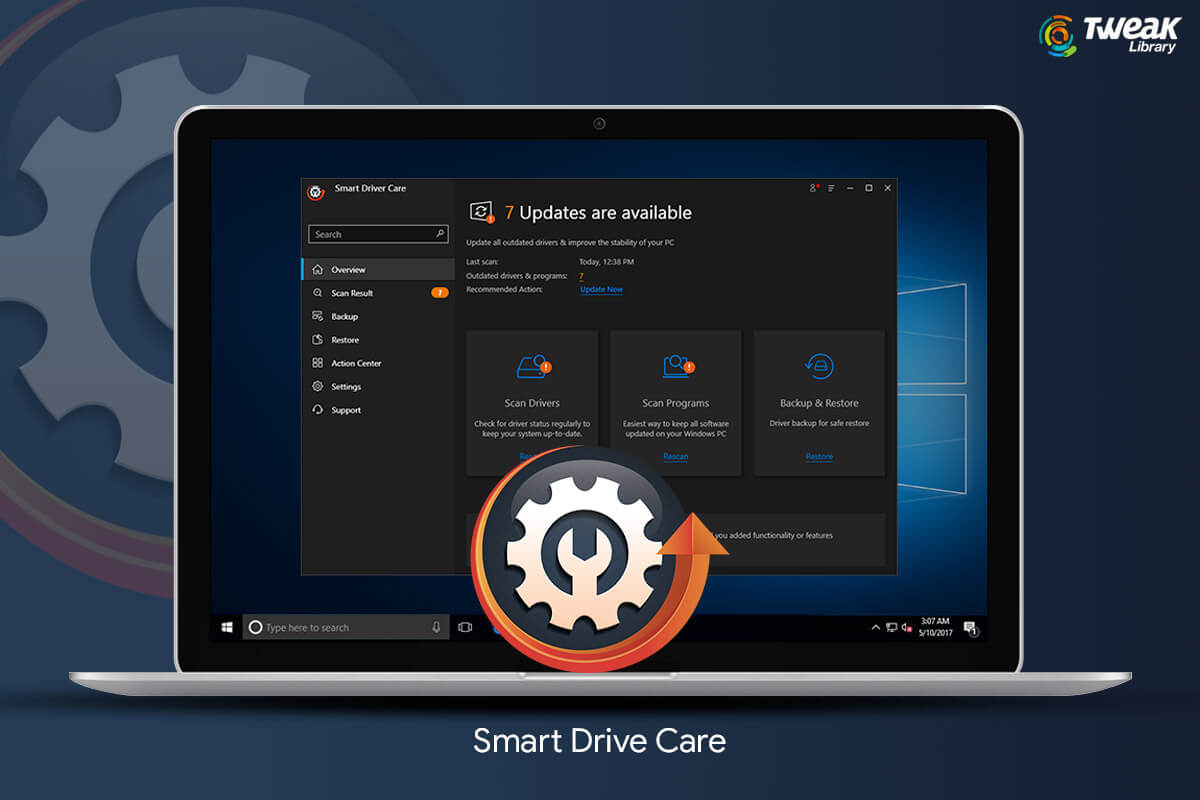Click the Backup & Restore drive icon
Image resolution: width=1200 pixels, height=800 pixels.
click(818, 367)
